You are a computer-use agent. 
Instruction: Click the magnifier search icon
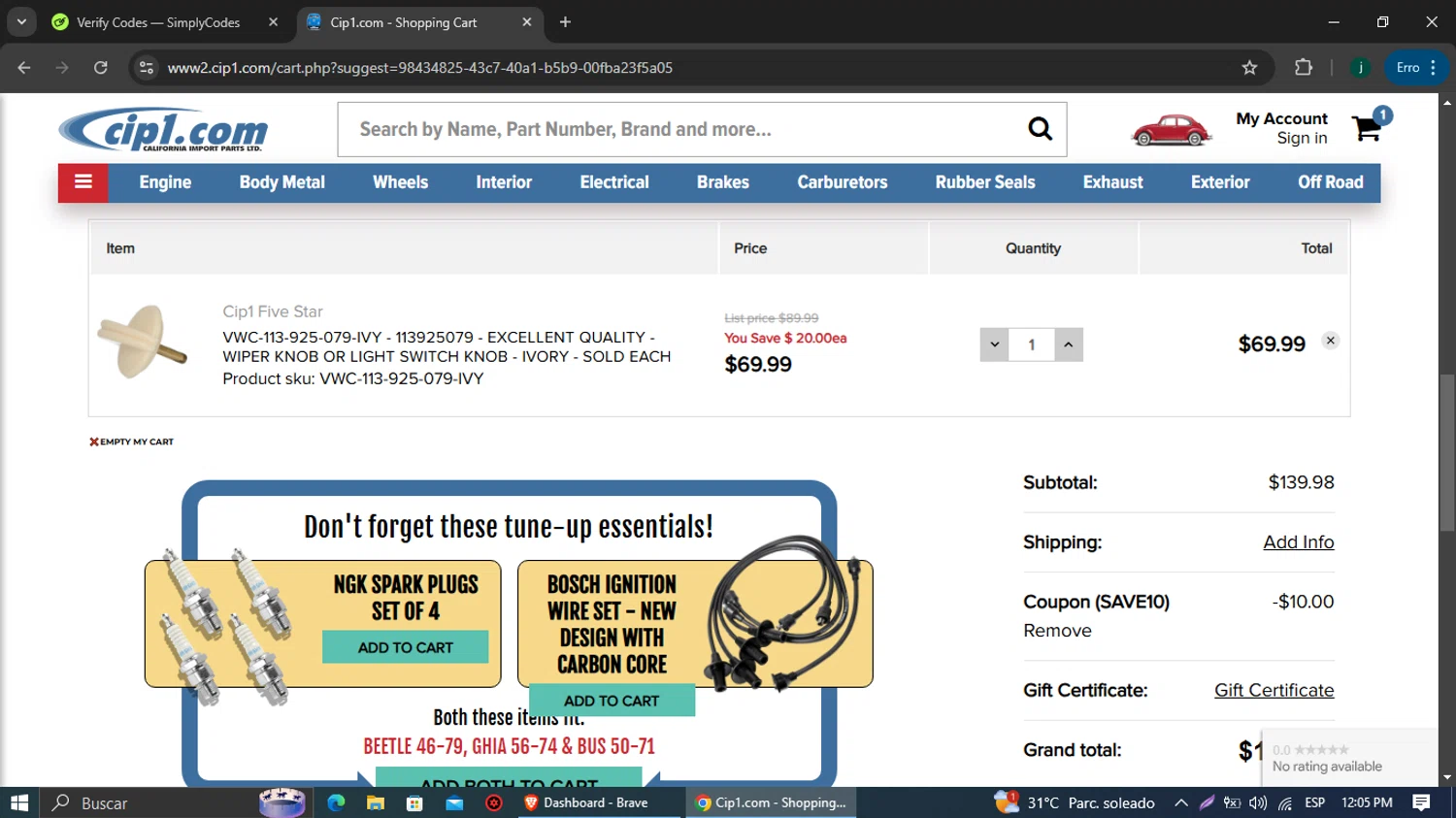pos(1040,128)
